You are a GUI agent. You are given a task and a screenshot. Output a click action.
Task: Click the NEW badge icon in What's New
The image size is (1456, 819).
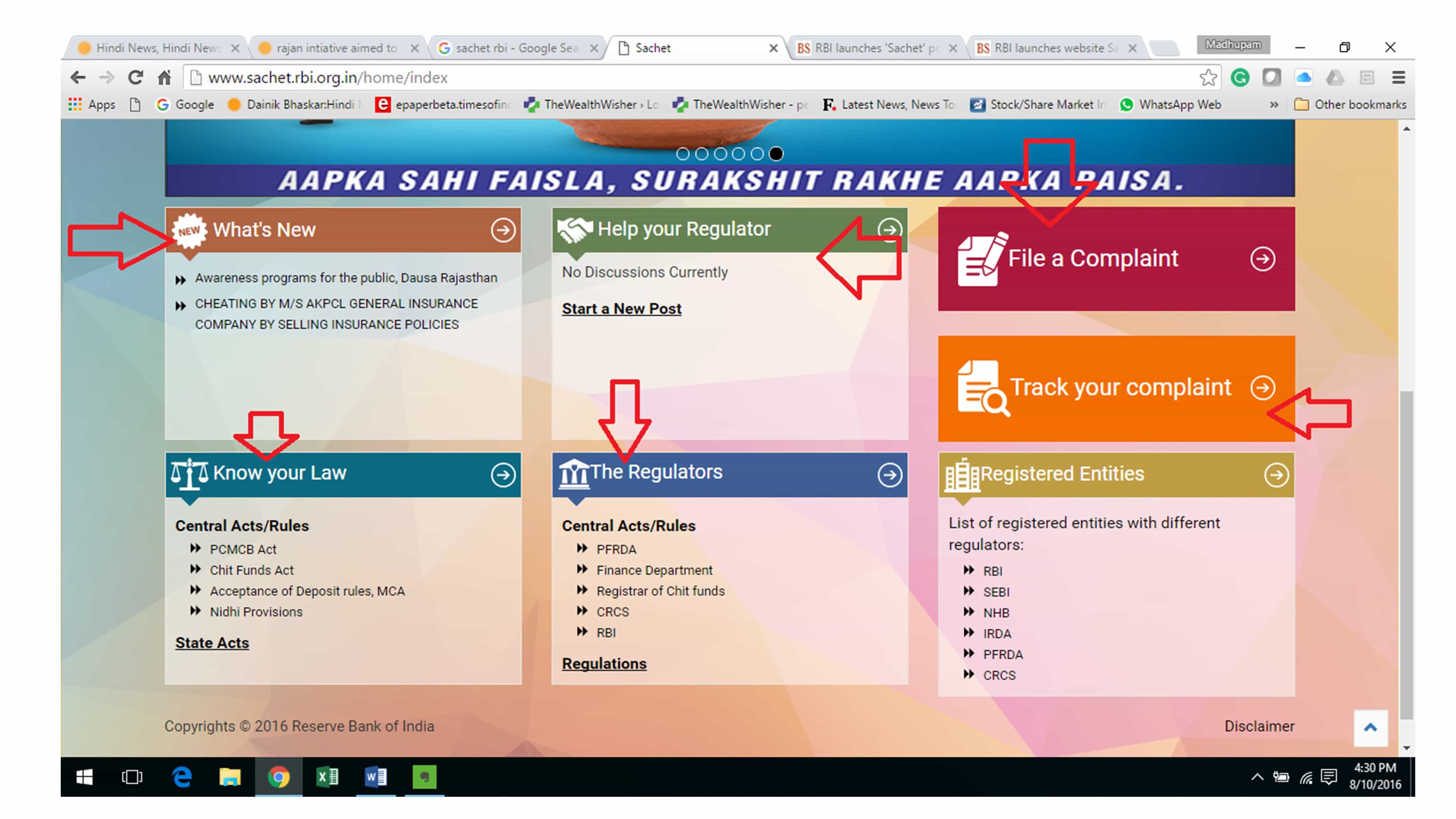coord(189,231)
